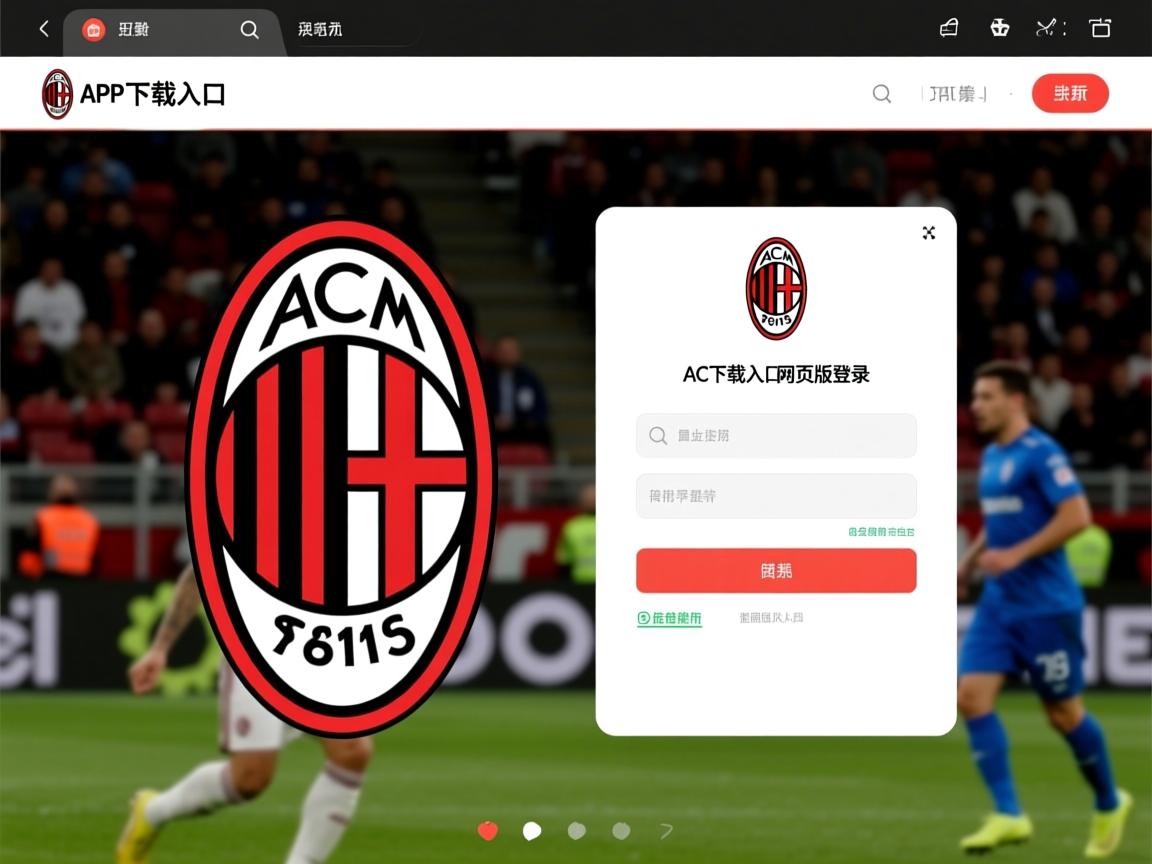Select the second carousel dot indicator

point(532,831)
